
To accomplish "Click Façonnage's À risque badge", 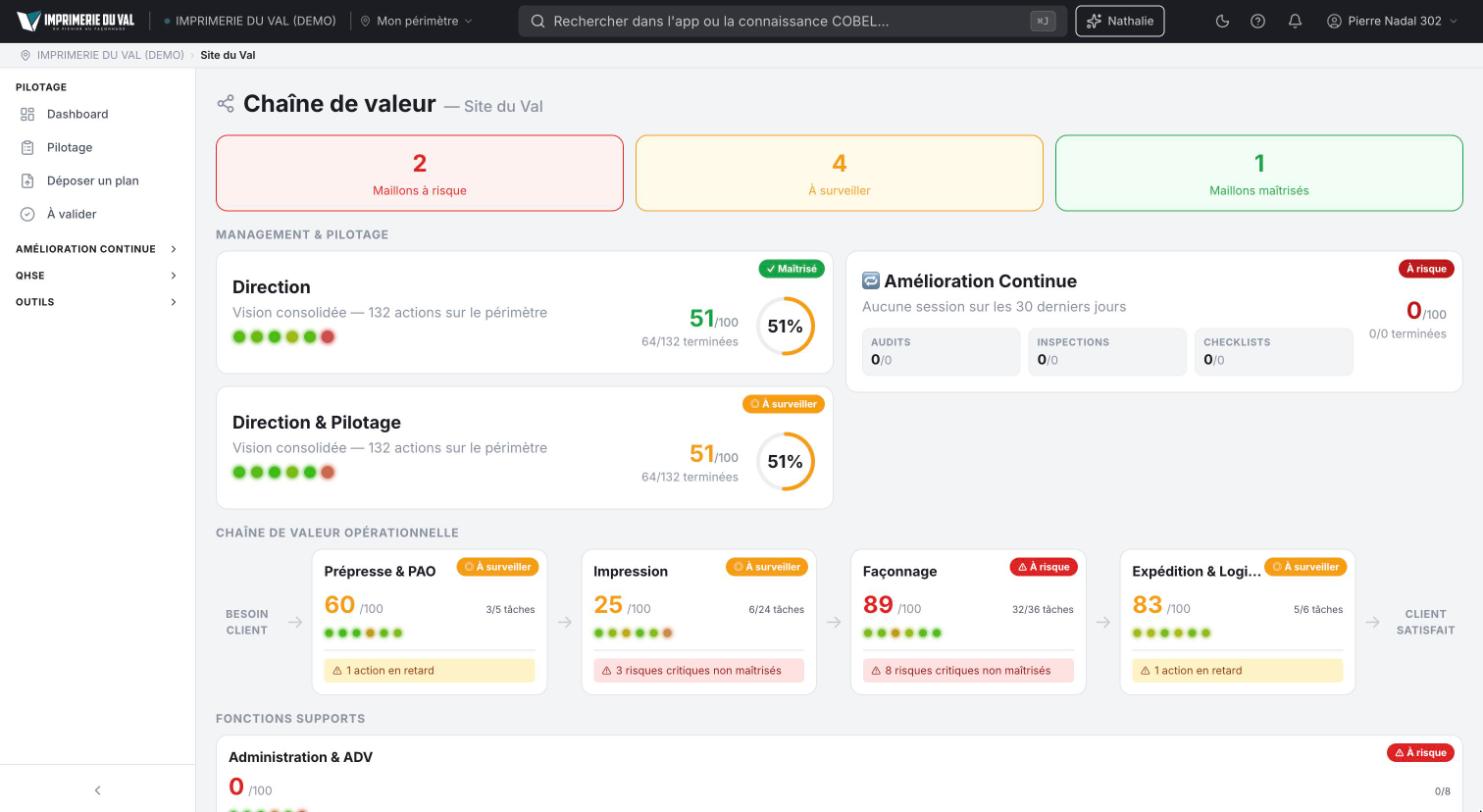I will pos(1043,567).
